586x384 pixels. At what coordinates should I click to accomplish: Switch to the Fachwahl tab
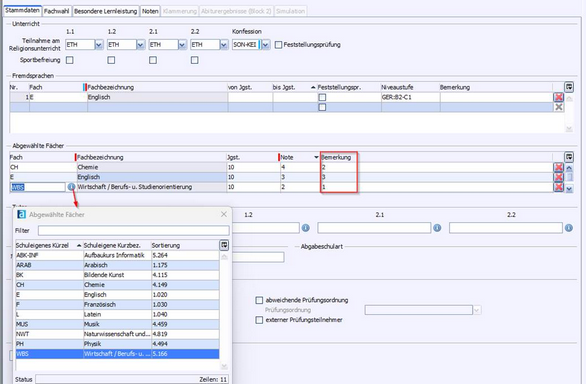point(56,11)
